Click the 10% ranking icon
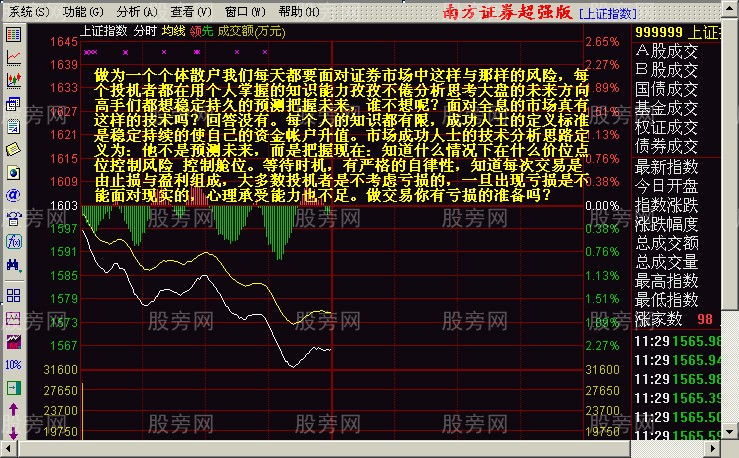 tap(13, 365)
